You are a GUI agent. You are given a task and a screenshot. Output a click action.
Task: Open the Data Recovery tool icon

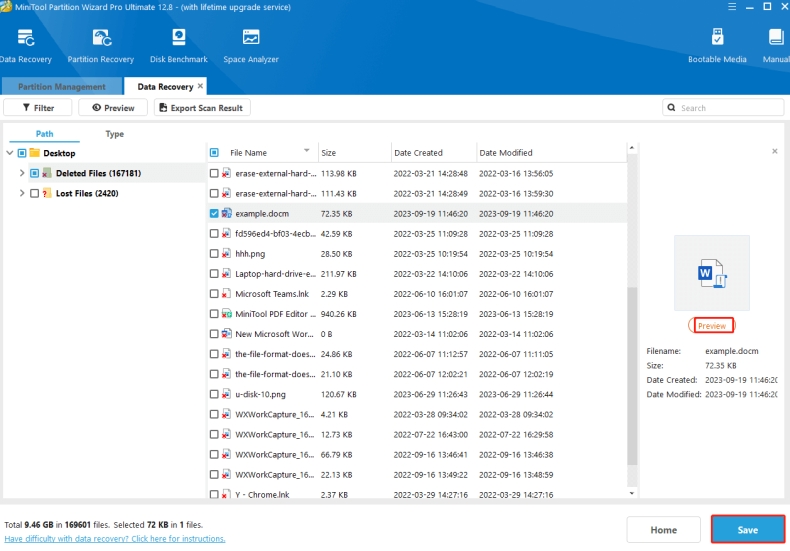click(24, 39)
